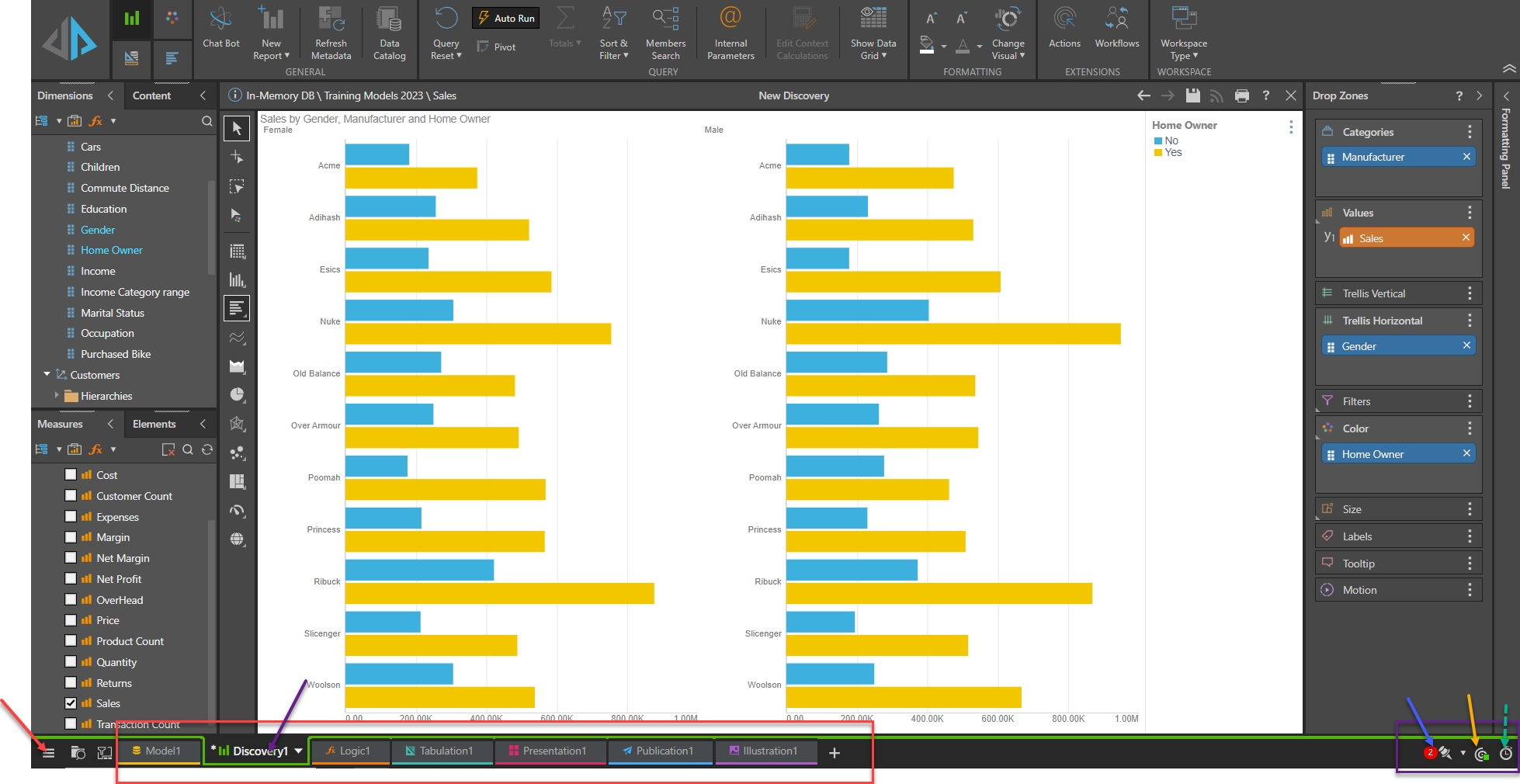Search the Dimensions panel
This screenshot has width=1520, height=784.
(x=206, y=121)
